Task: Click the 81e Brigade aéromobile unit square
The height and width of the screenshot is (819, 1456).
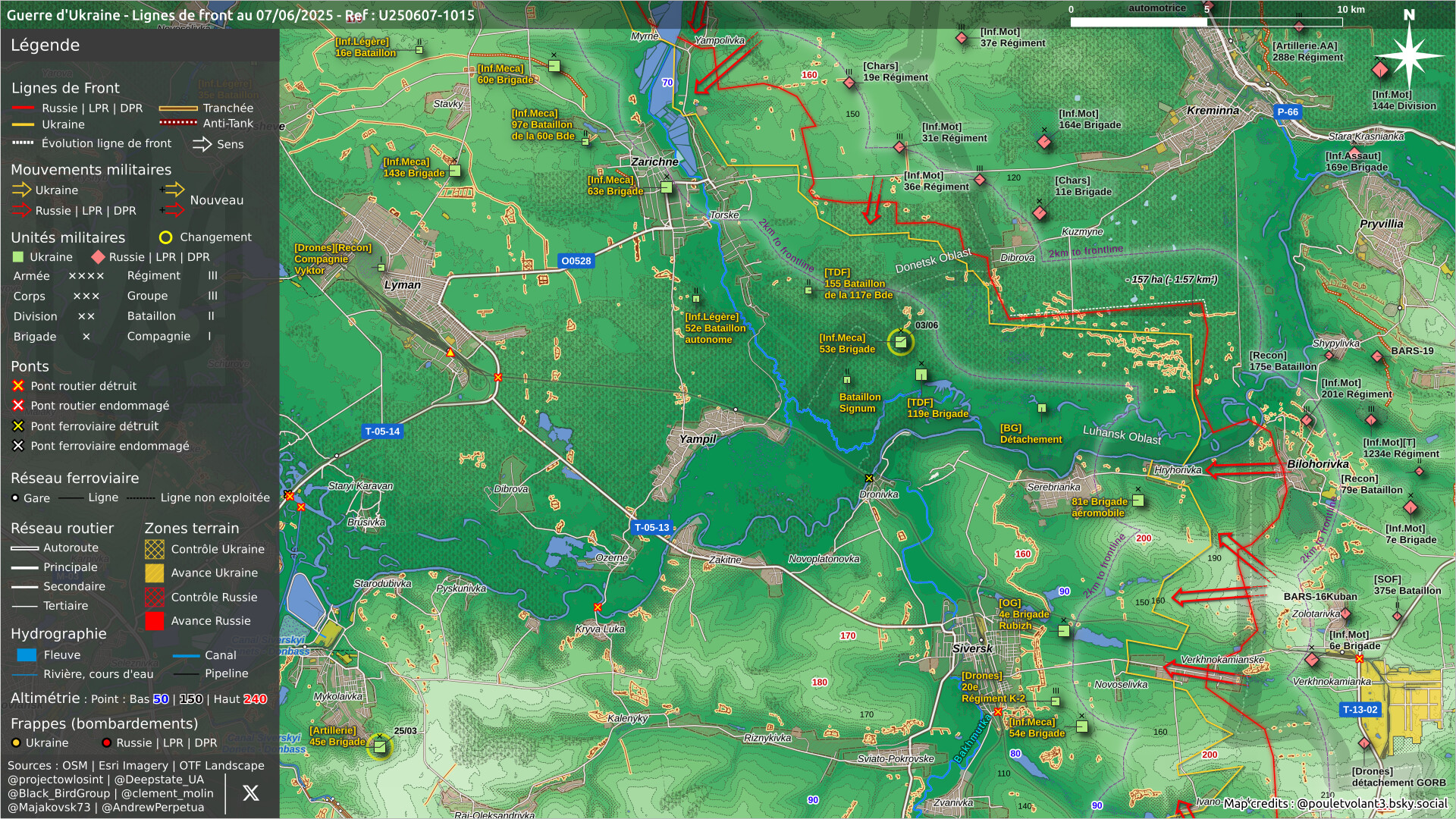Action: pos(1137,500)
